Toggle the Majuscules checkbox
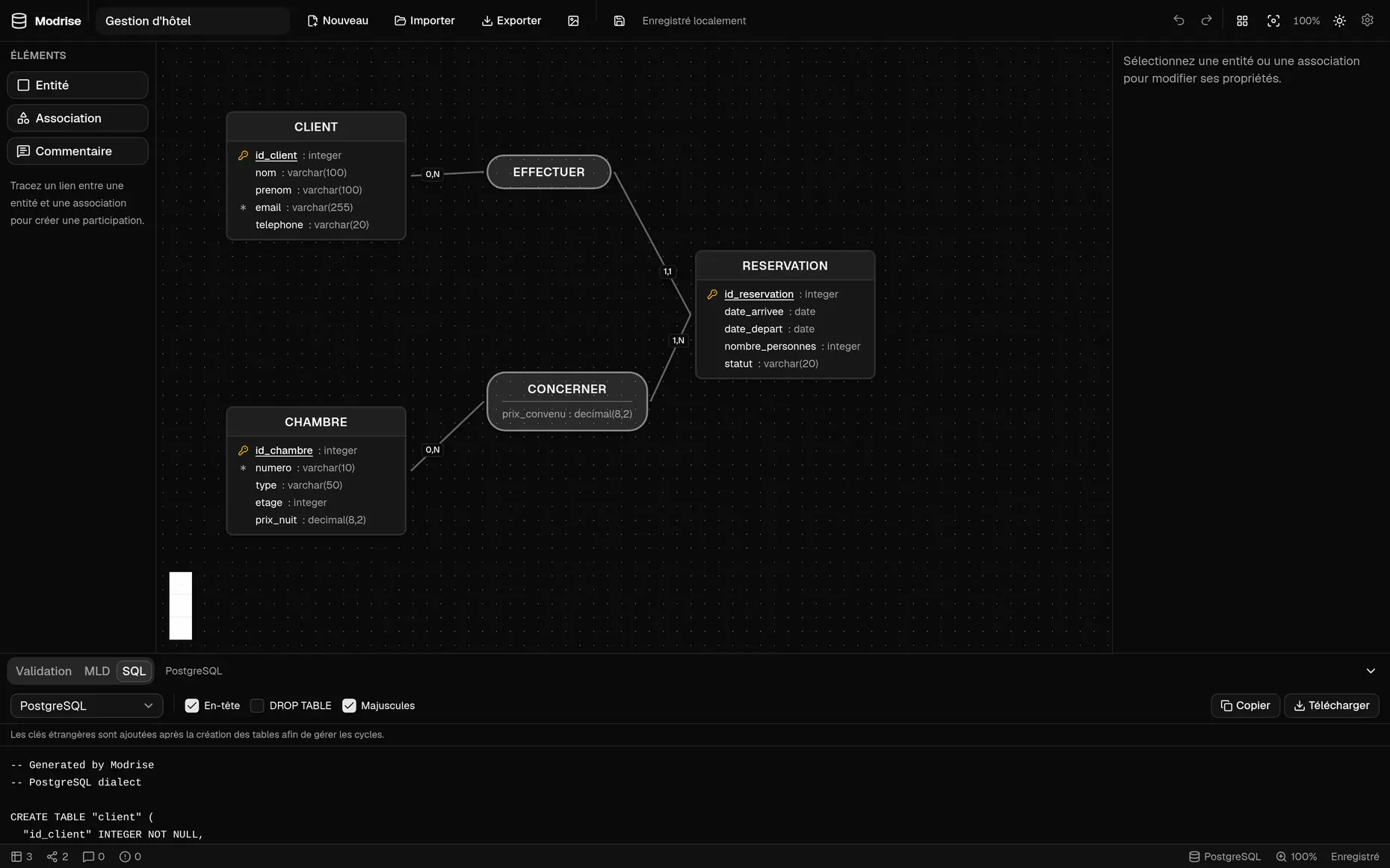Screen dimensions: 1390x868 pos(349,706)
